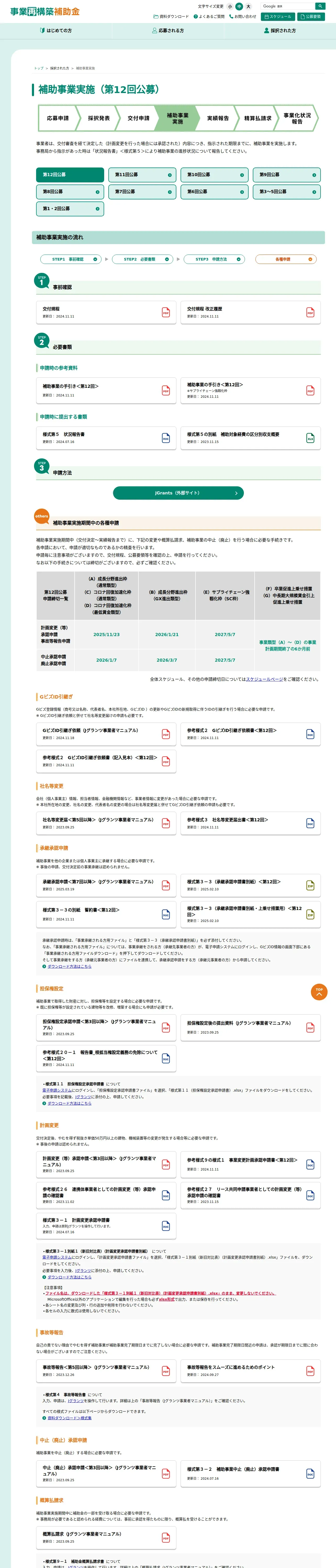Open the 第10回公募 round button

coord(214,175)
